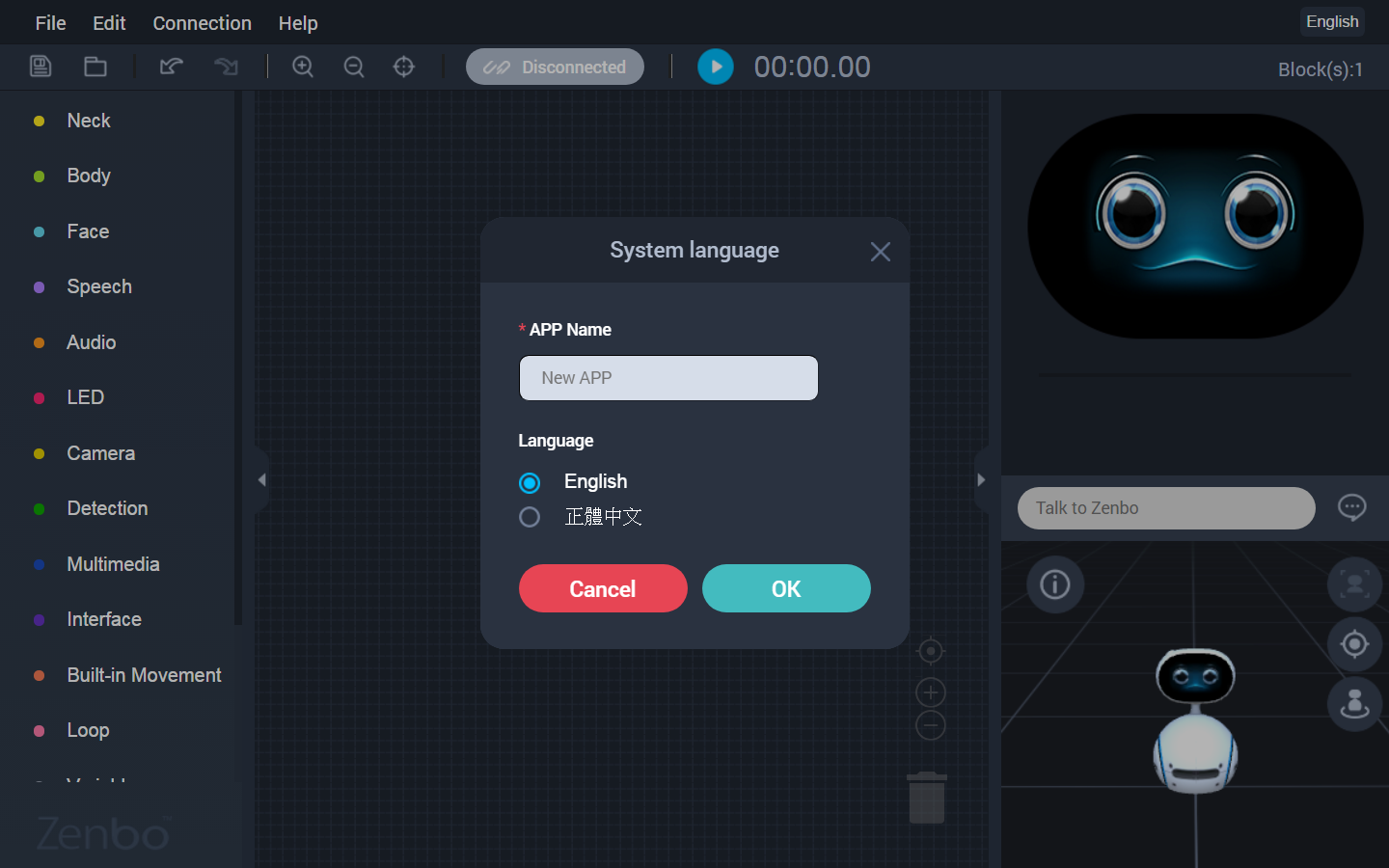Click the 00:00.00 timer display
Screen dimensions: 1389x868
coord(812,67)
